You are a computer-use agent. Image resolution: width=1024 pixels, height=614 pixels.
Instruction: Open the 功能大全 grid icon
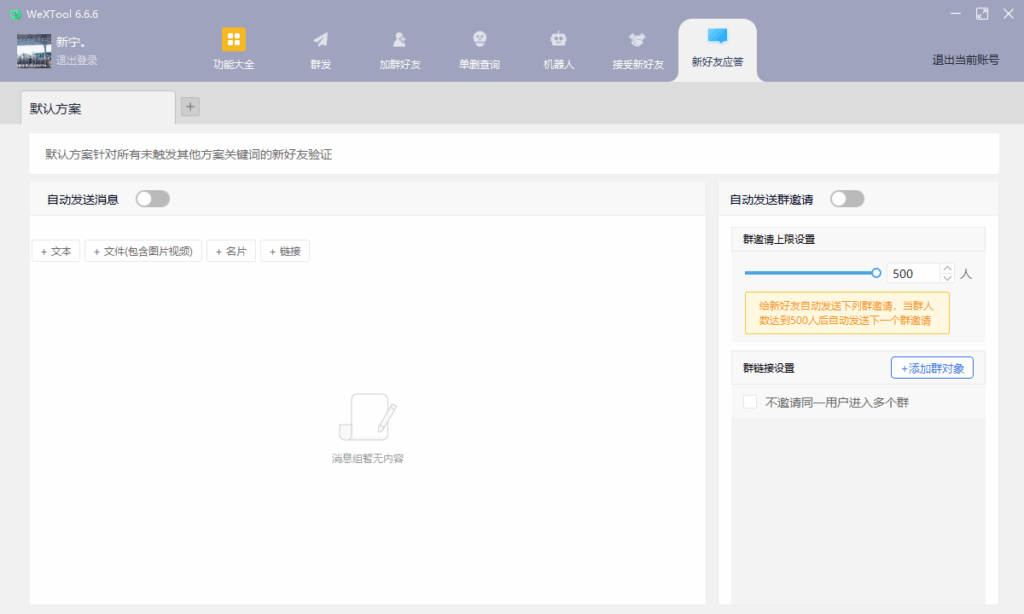(x=233, y=39)
